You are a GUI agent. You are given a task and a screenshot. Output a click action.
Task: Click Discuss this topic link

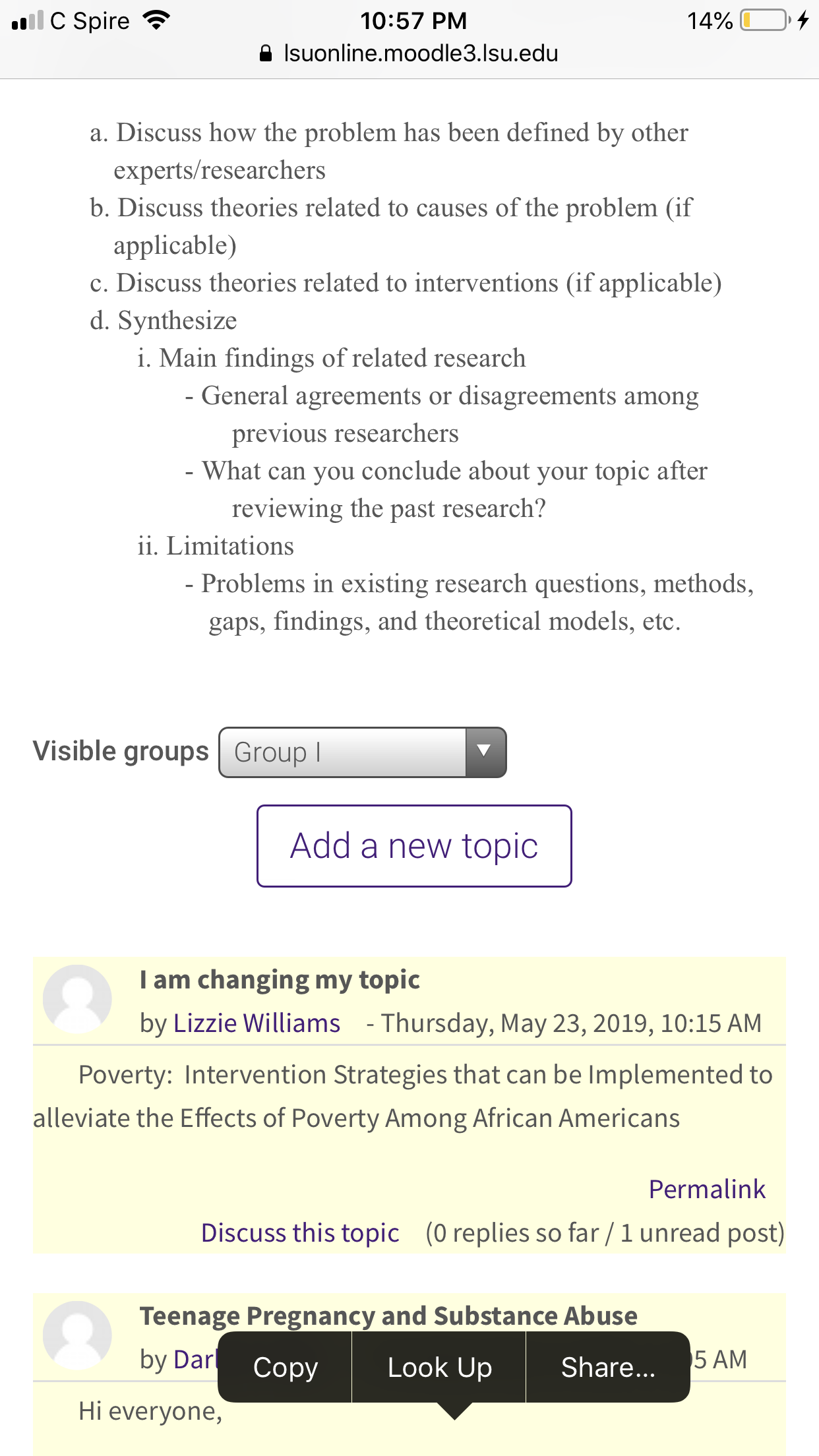pos(300,1232)
